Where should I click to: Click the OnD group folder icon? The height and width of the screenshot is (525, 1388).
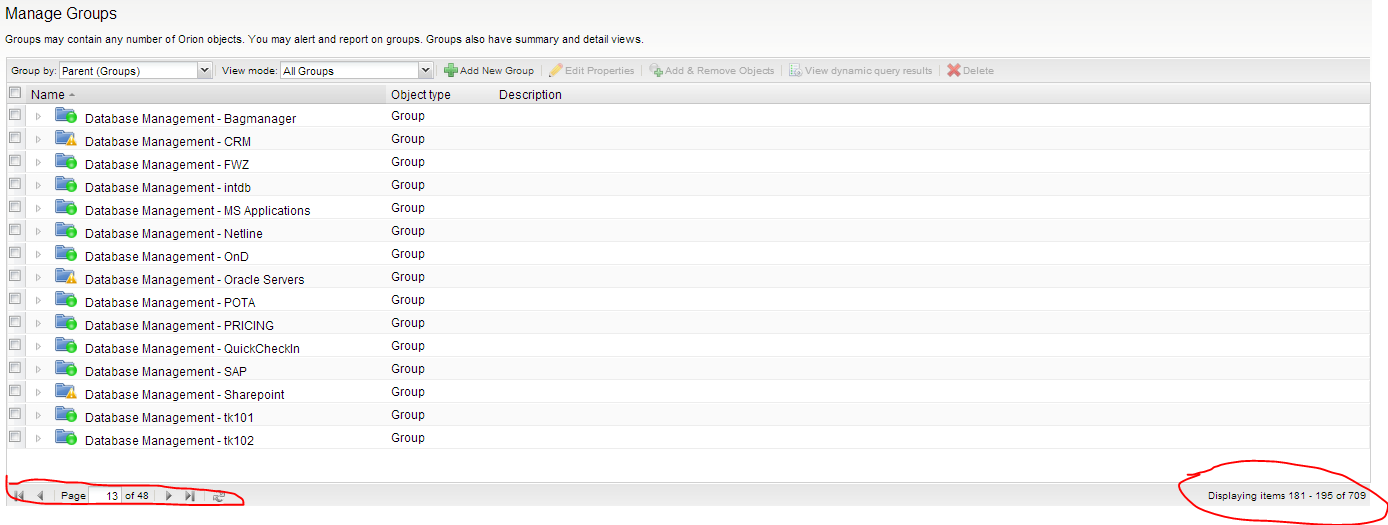point(66,254)
